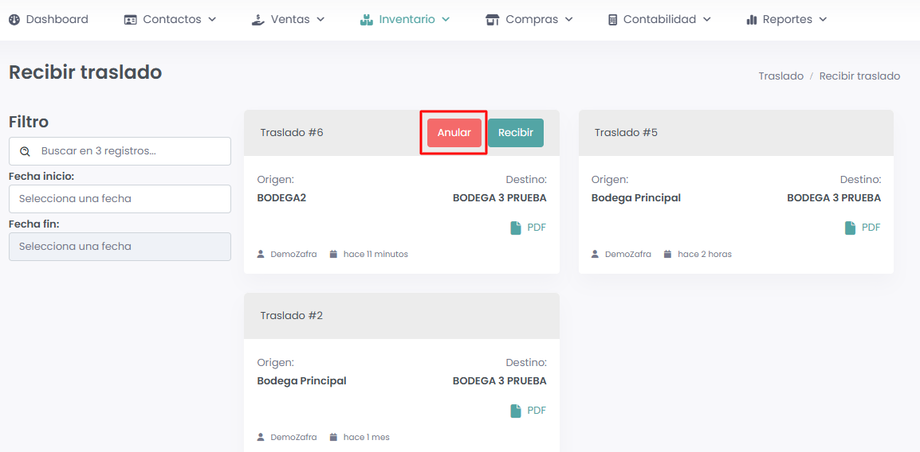
Task: Click the Compras store icon
Action: click(492, 20)
